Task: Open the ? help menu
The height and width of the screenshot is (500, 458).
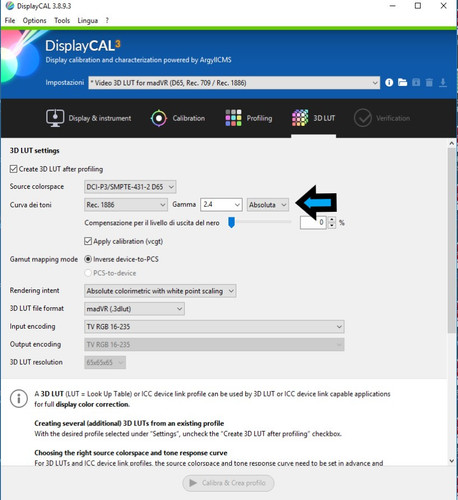Action: (107, 21)
